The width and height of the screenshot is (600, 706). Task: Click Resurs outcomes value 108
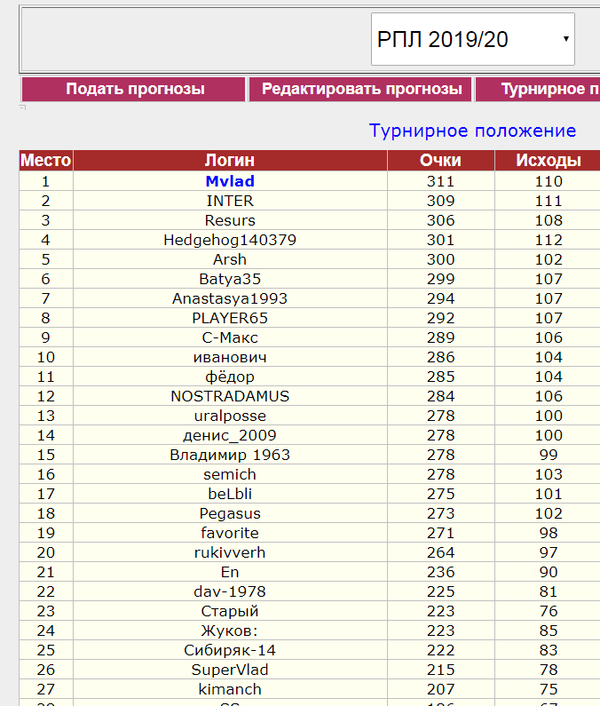tap(549, 220)
